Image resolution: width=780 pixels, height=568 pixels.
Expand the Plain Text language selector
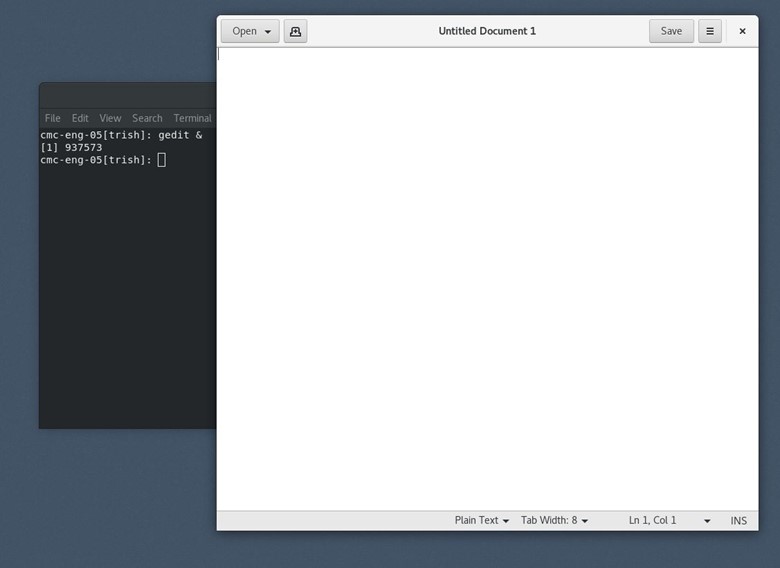click(x=482, y=520)
